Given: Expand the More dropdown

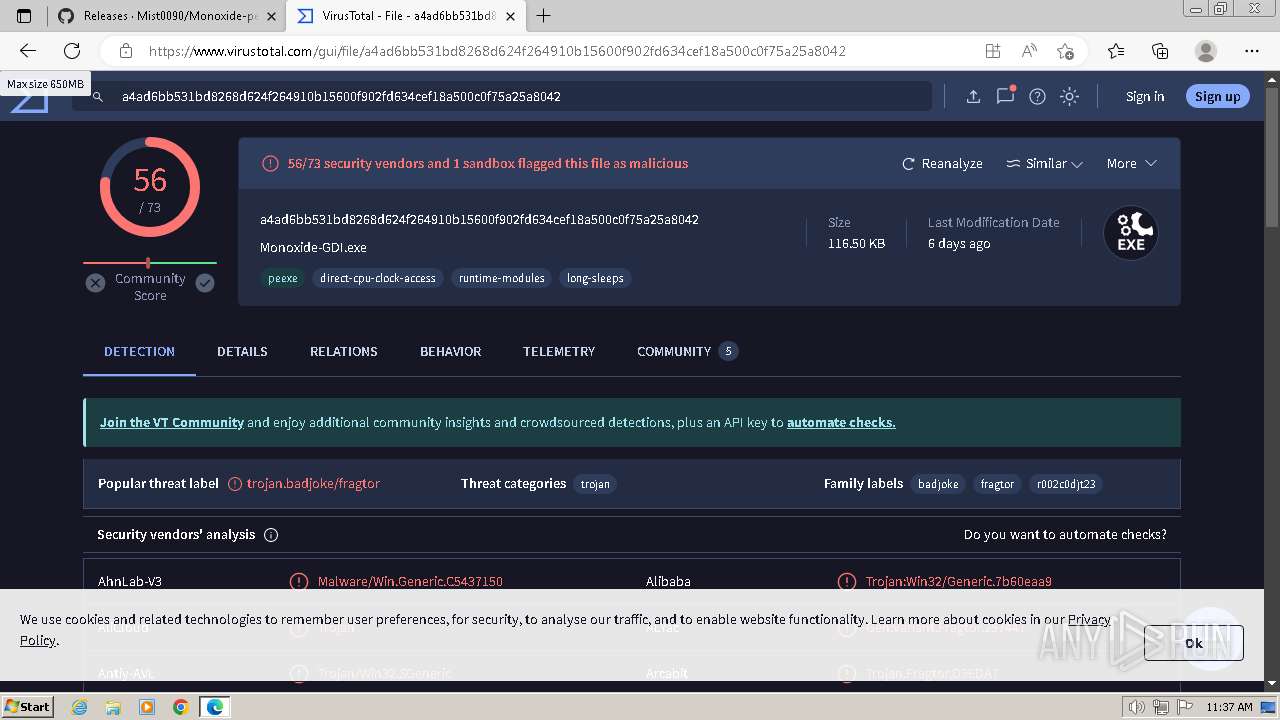Looking at the screenshot, I should 1131,163.
